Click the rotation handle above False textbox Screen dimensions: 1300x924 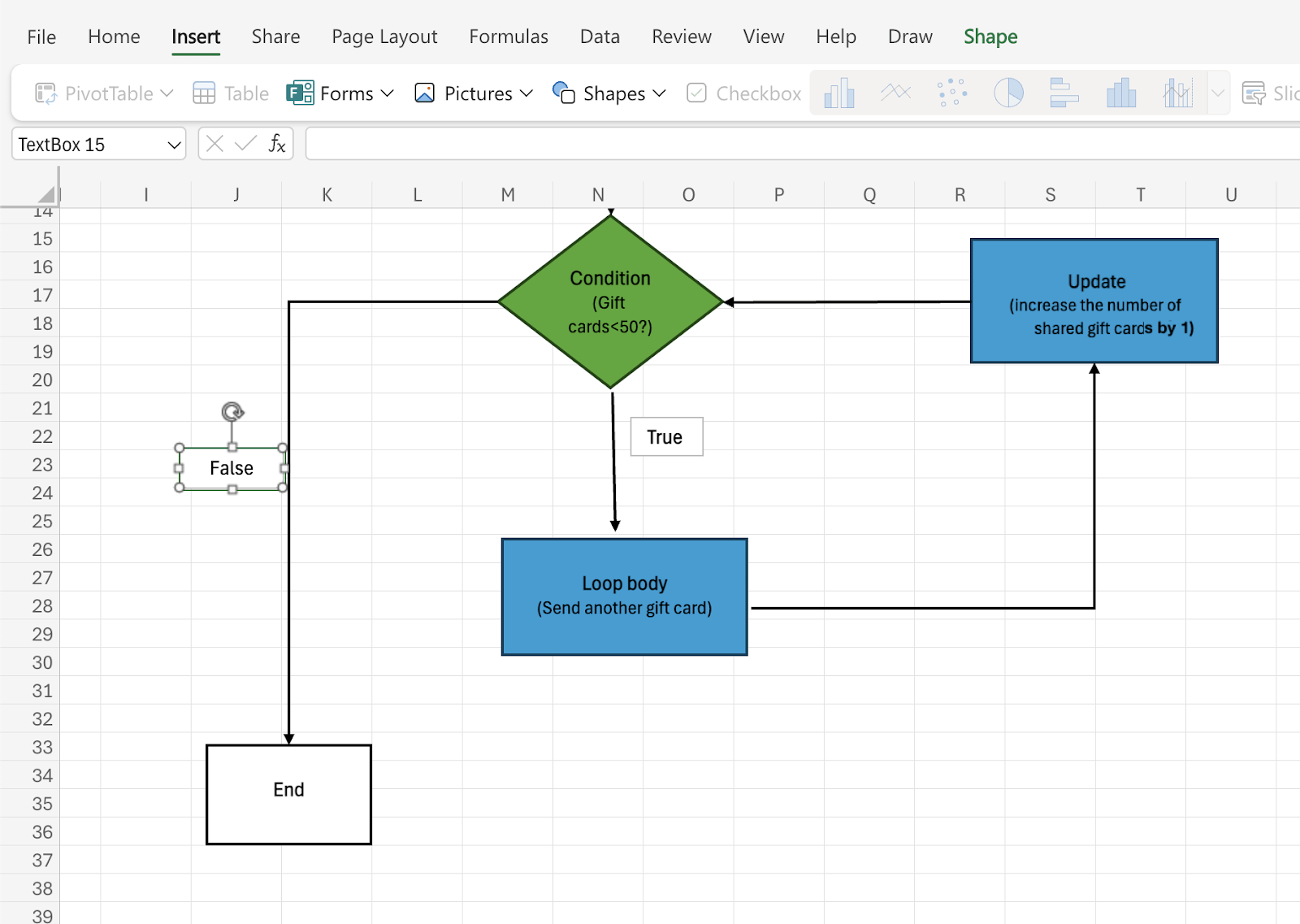(232, 412)
